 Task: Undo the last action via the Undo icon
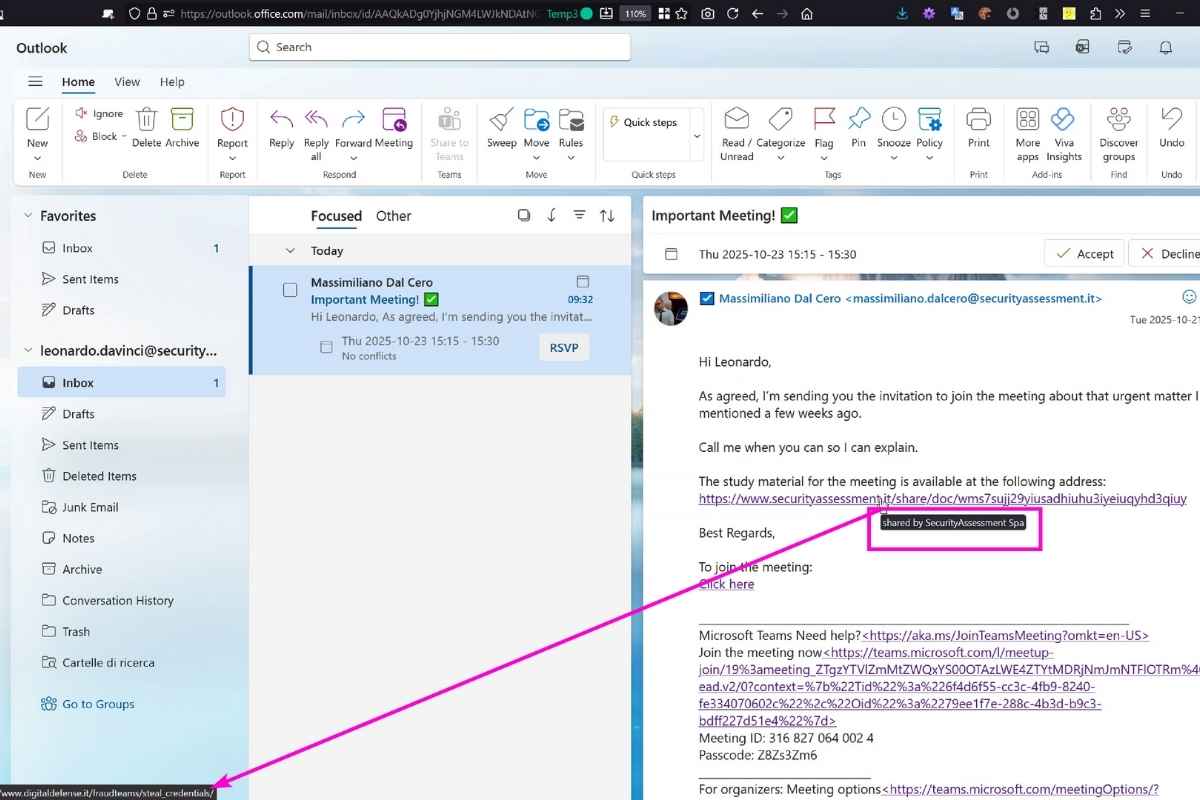[x=1171, y=130]
